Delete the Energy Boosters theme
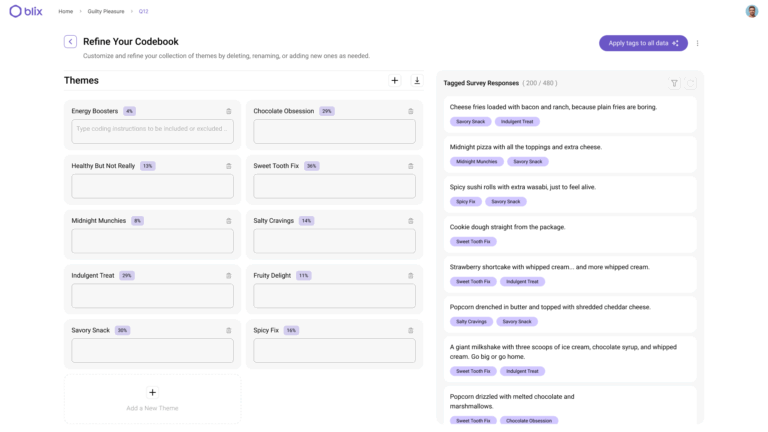The height and width of the screenshot is (432, 768). coord(228,111)
